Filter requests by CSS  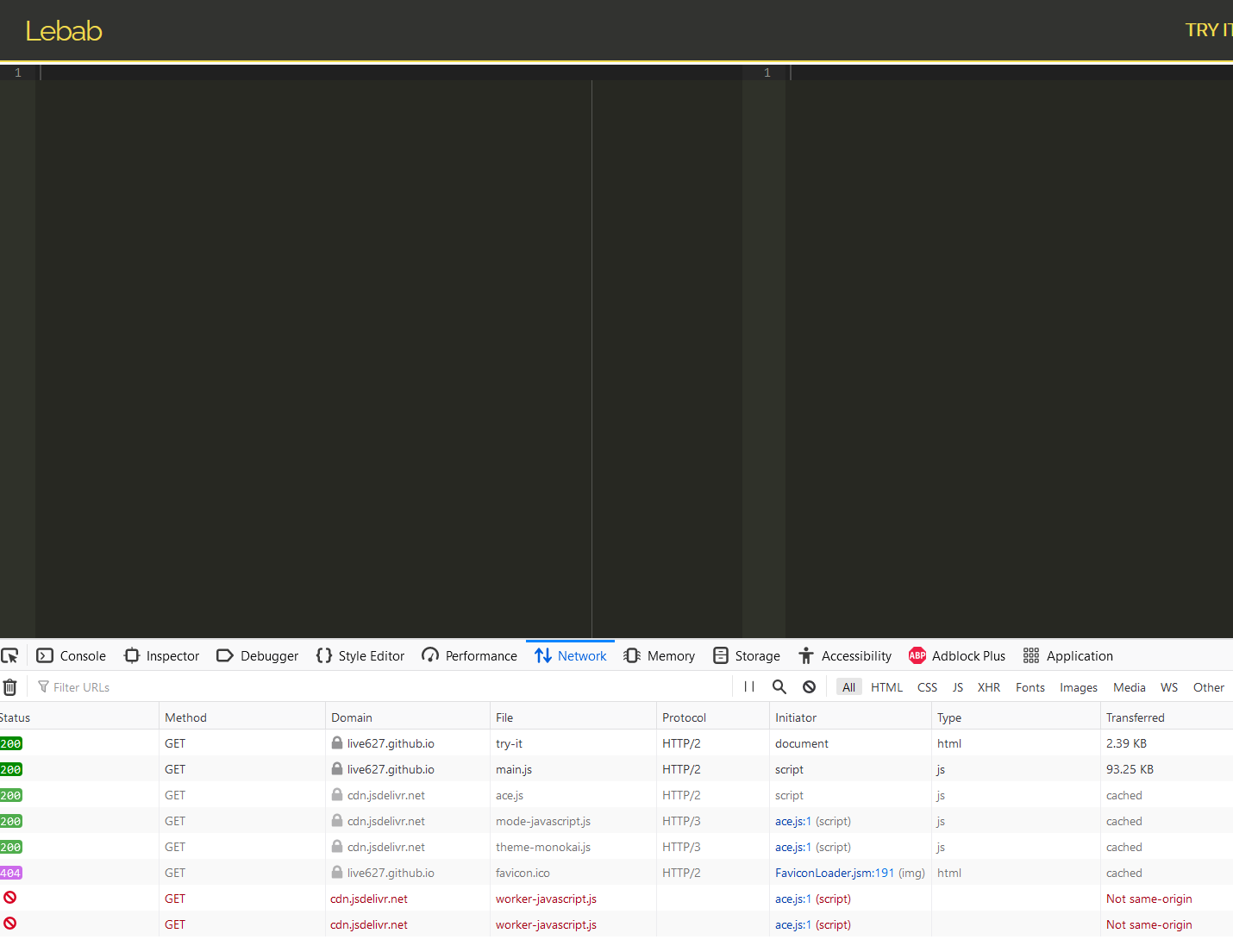point(927,687)
